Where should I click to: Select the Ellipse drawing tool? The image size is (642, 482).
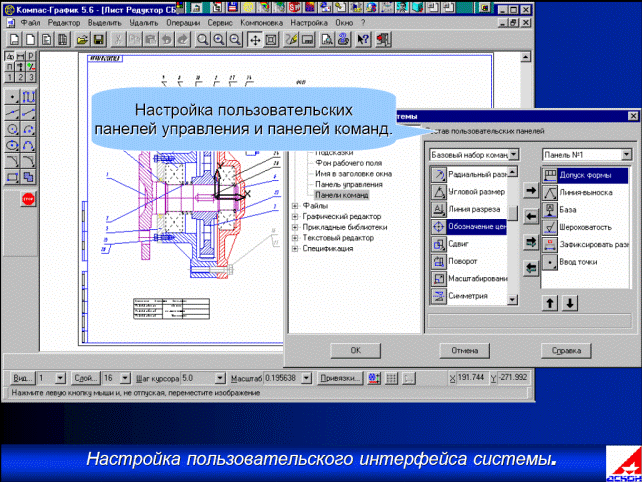[12, 145]
